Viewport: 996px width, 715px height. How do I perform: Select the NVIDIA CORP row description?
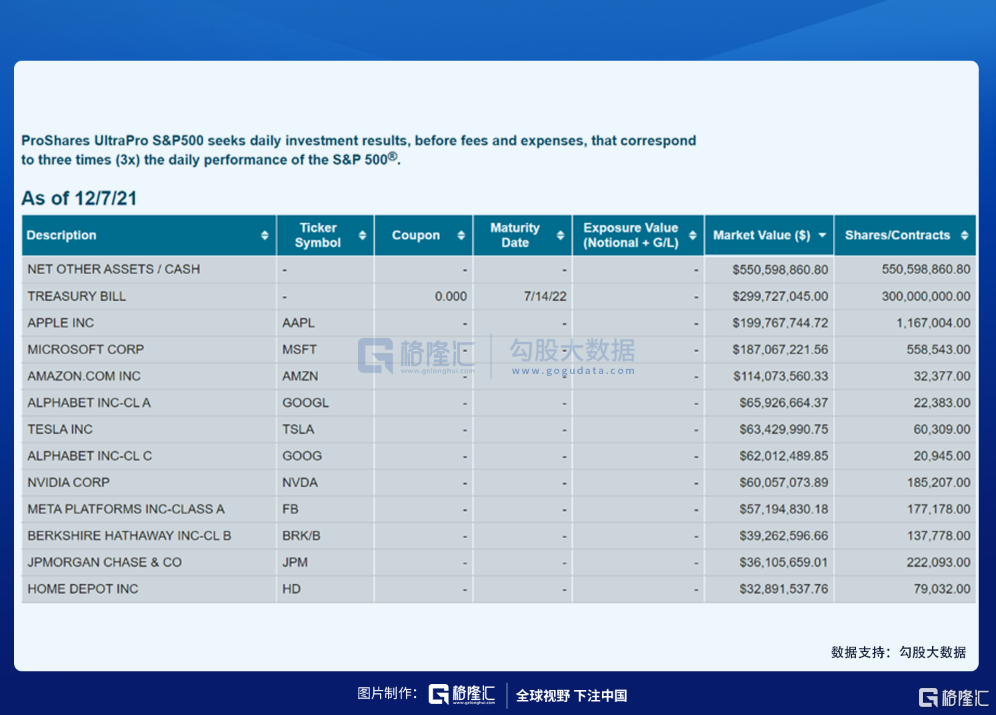point(69,482)
